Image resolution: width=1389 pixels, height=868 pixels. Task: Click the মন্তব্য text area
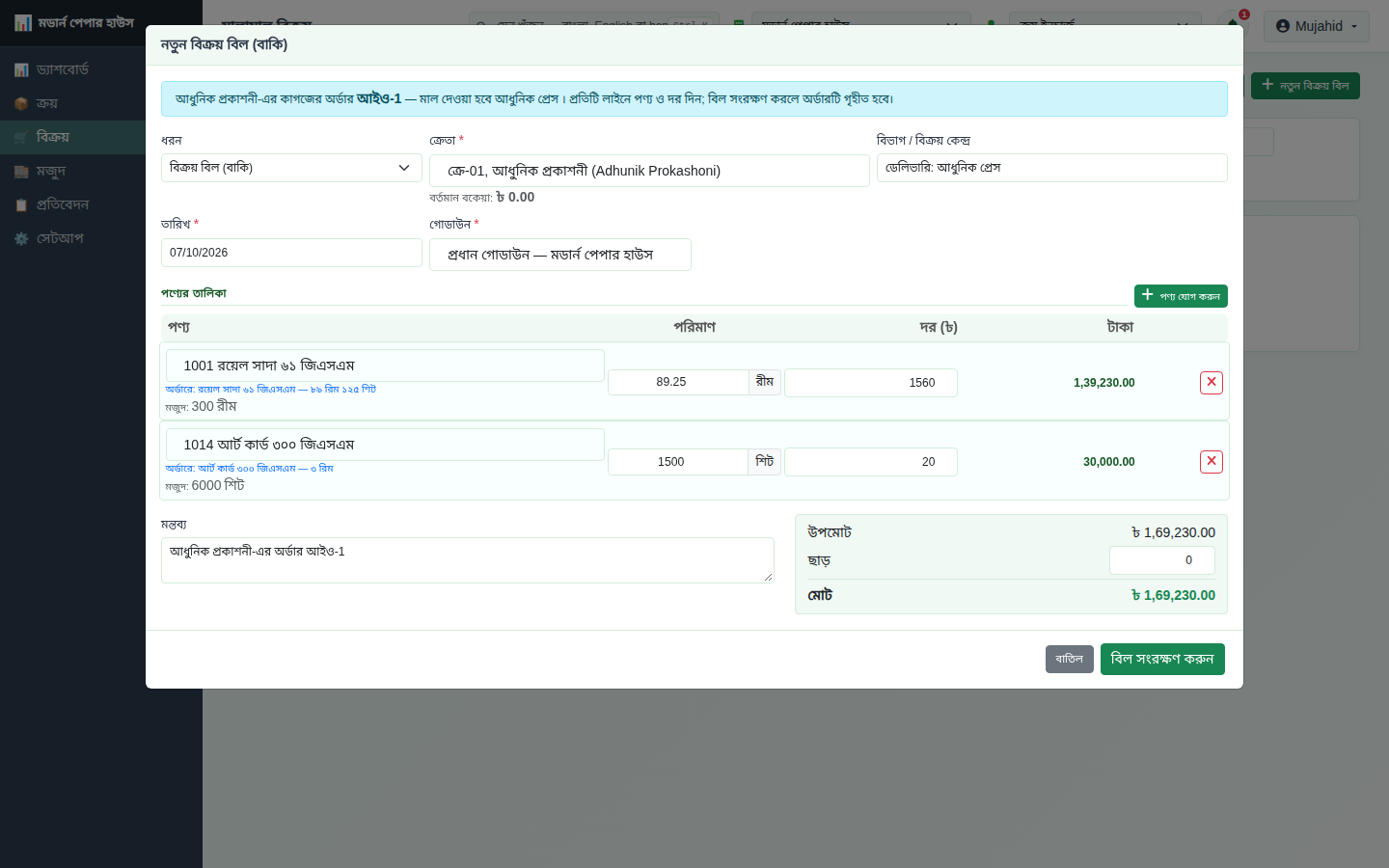pyautogui.click(x=468, y=560)
